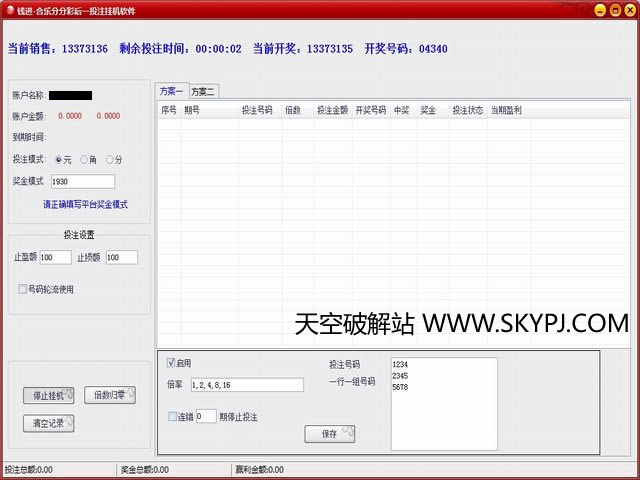Focus the 止盈额 input field
The height and width of the screenshot is (480, 640).
tap(55, 258)
